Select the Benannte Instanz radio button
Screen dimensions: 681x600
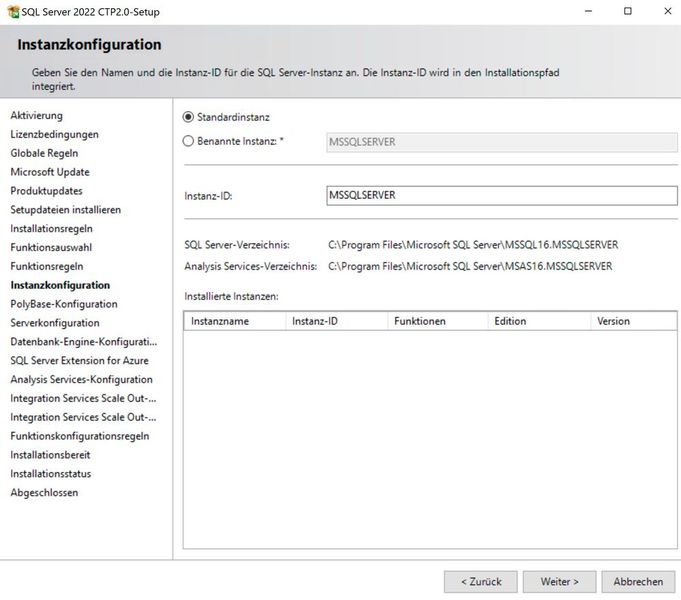[x=188, y=141]
